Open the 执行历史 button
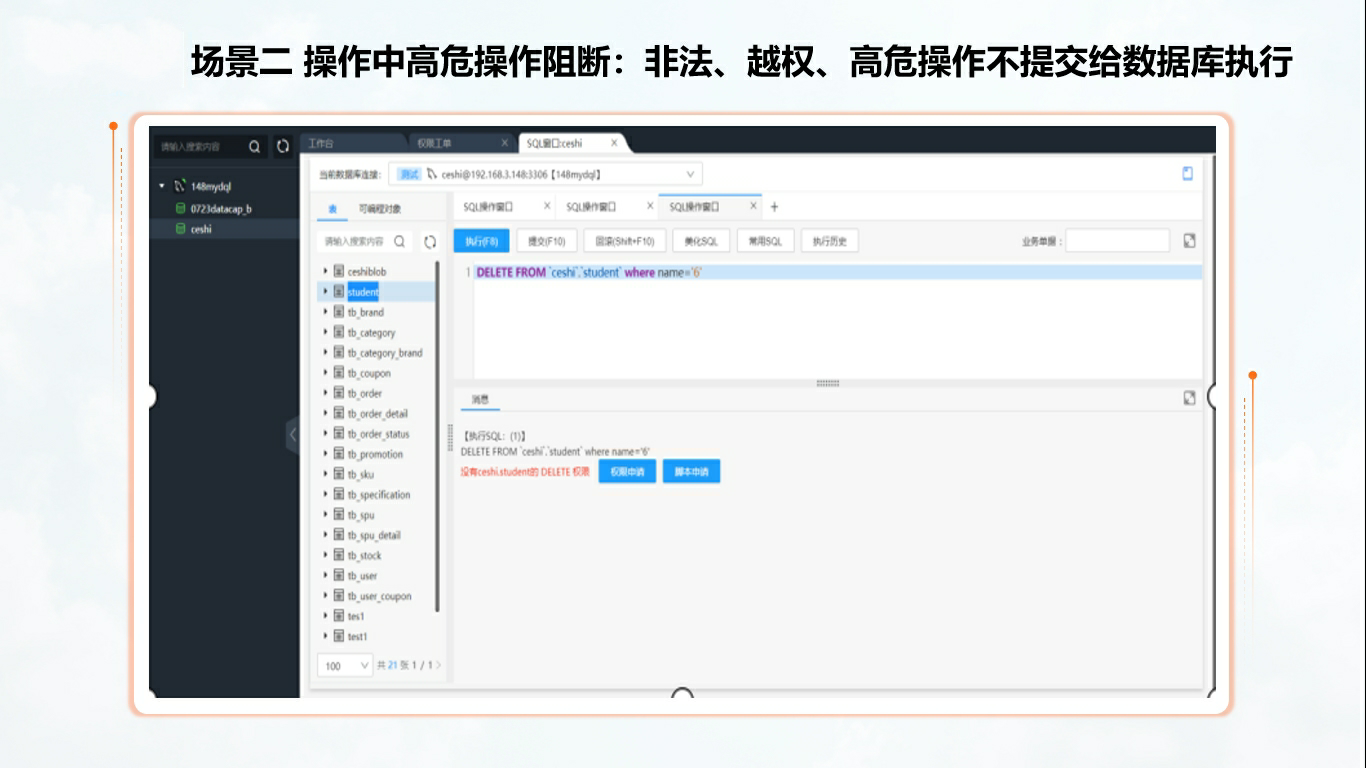This screenshot has height=768, width=1366. tap(830, 241)
